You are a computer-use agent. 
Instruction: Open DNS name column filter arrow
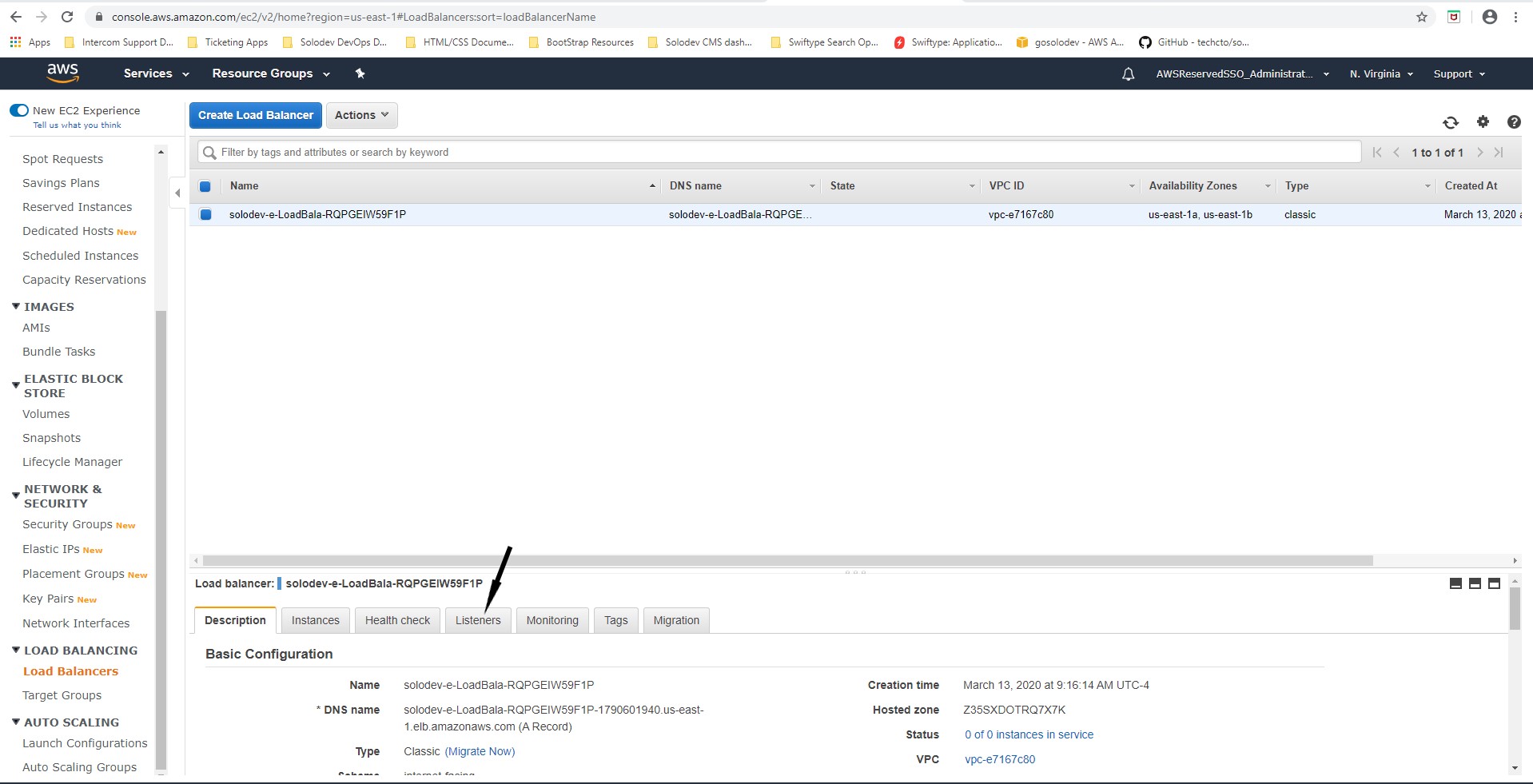pos(812,186)
